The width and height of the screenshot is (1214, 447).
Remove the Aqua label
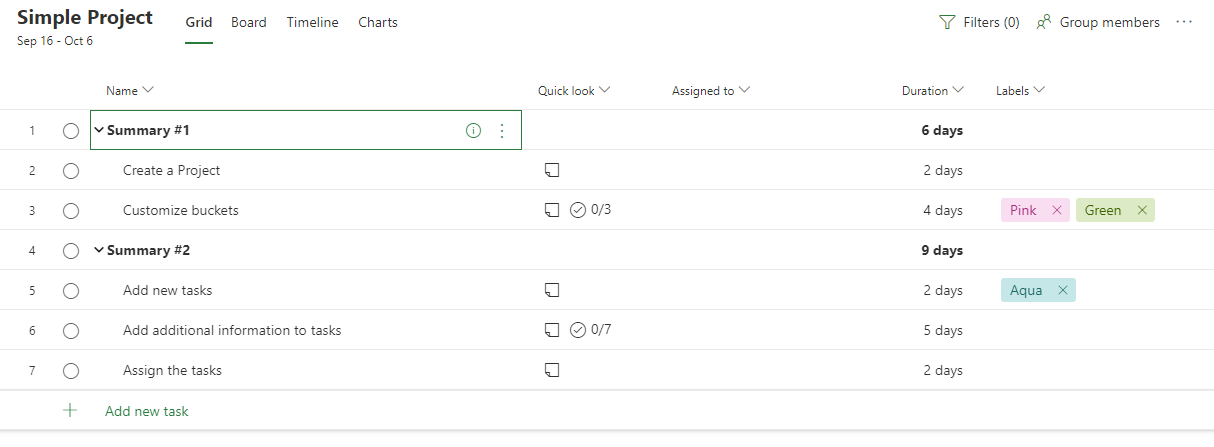click(1063, 290)
